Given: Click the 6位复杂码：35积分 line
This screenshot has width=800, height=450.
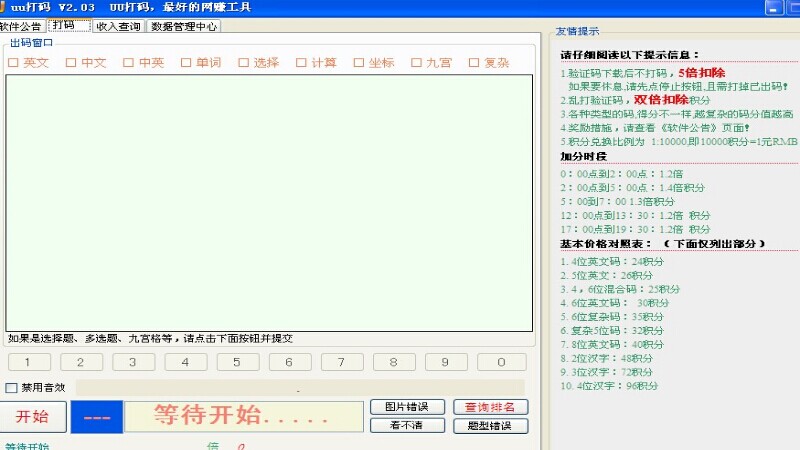Looking at the screenshot, I should 612,317.
